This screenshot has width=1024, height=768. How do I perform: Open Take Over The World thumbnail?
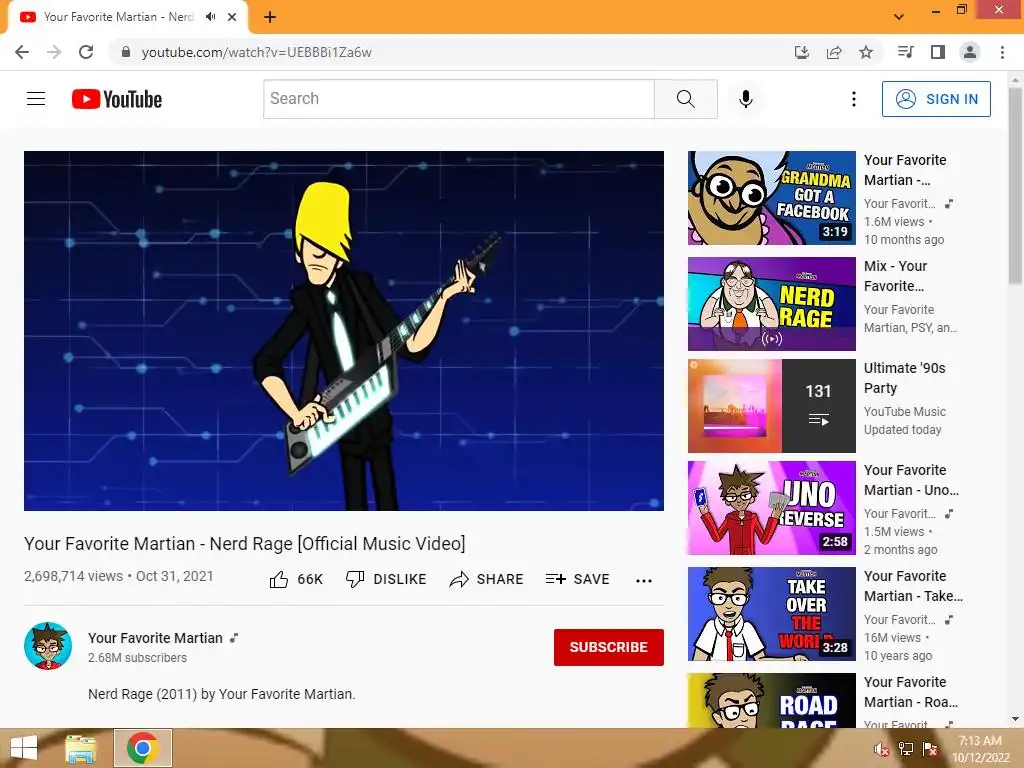pyautogui.click(x=772, y=614)
